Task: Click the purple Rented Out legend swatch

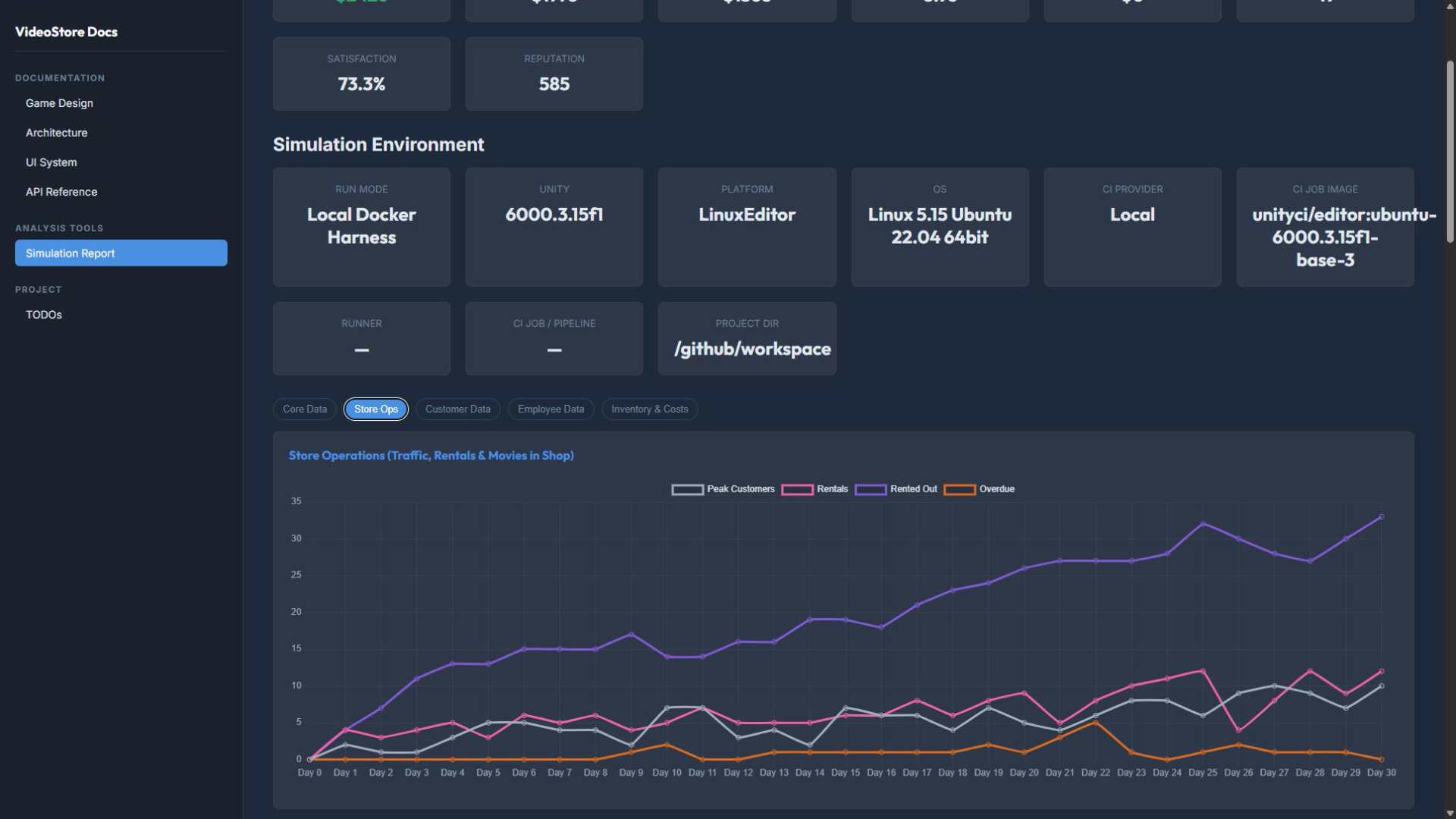Action: coord(871,490)
